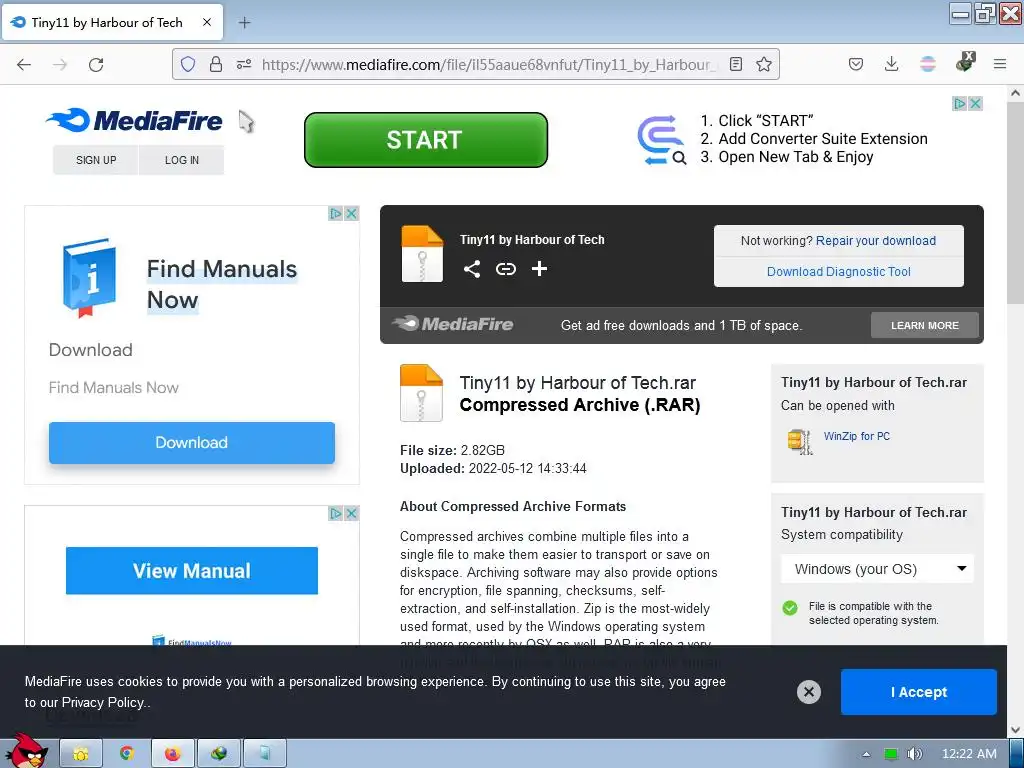Click the copy link chain icon
1024x768 pixels.
(x=506, y=268)
